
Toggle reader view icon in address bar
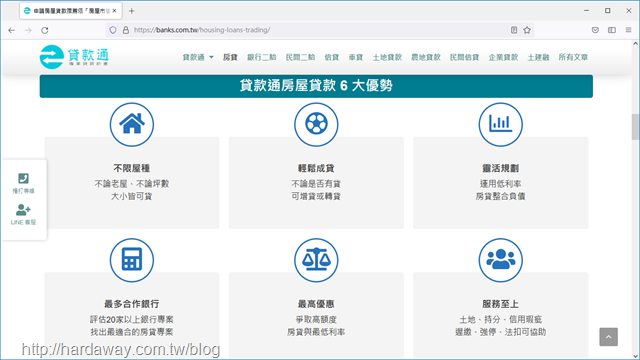514,30
